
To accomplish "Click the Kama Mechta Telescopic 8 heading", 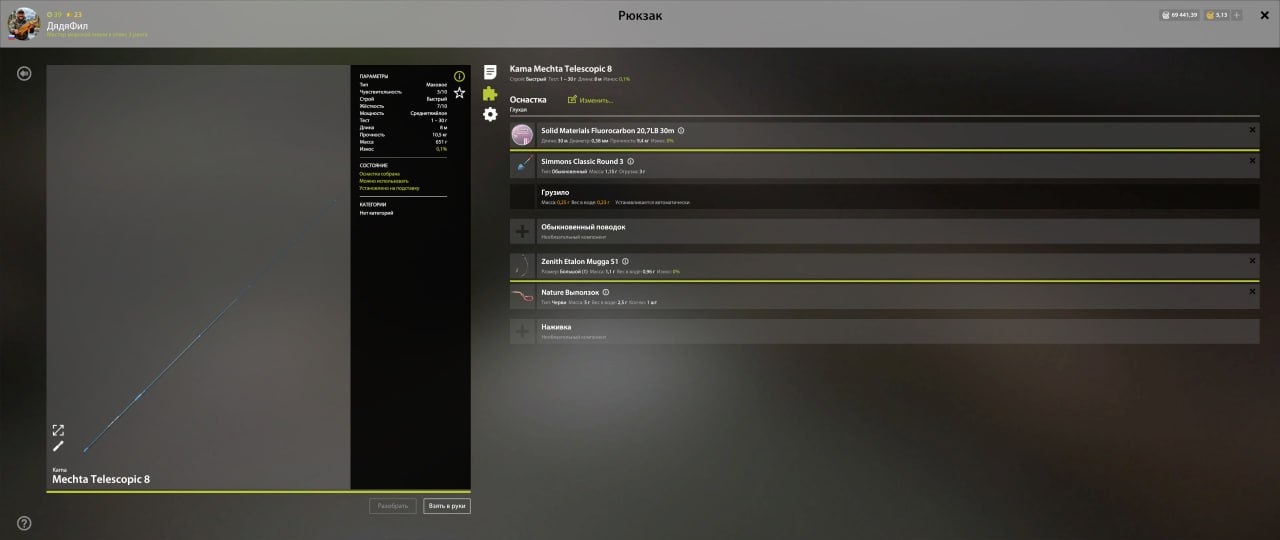I will coord(561,69).
